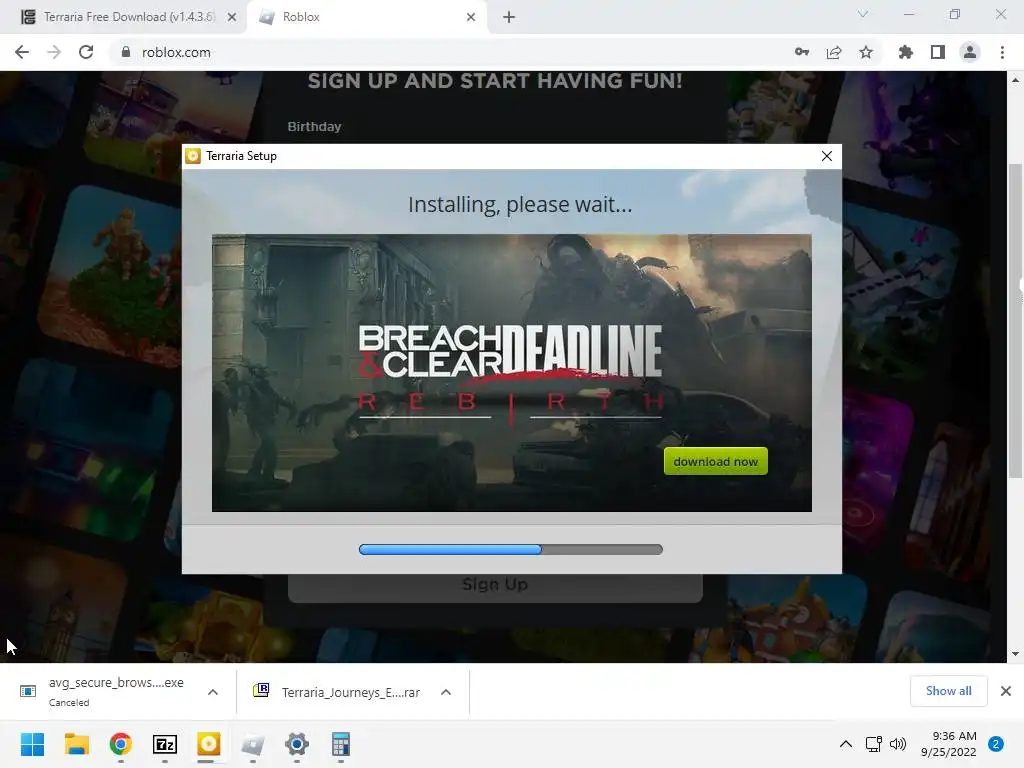Click the vertical scrollbar thumb
Viewport: 1024px width, 768px height.
point(1015,320)
